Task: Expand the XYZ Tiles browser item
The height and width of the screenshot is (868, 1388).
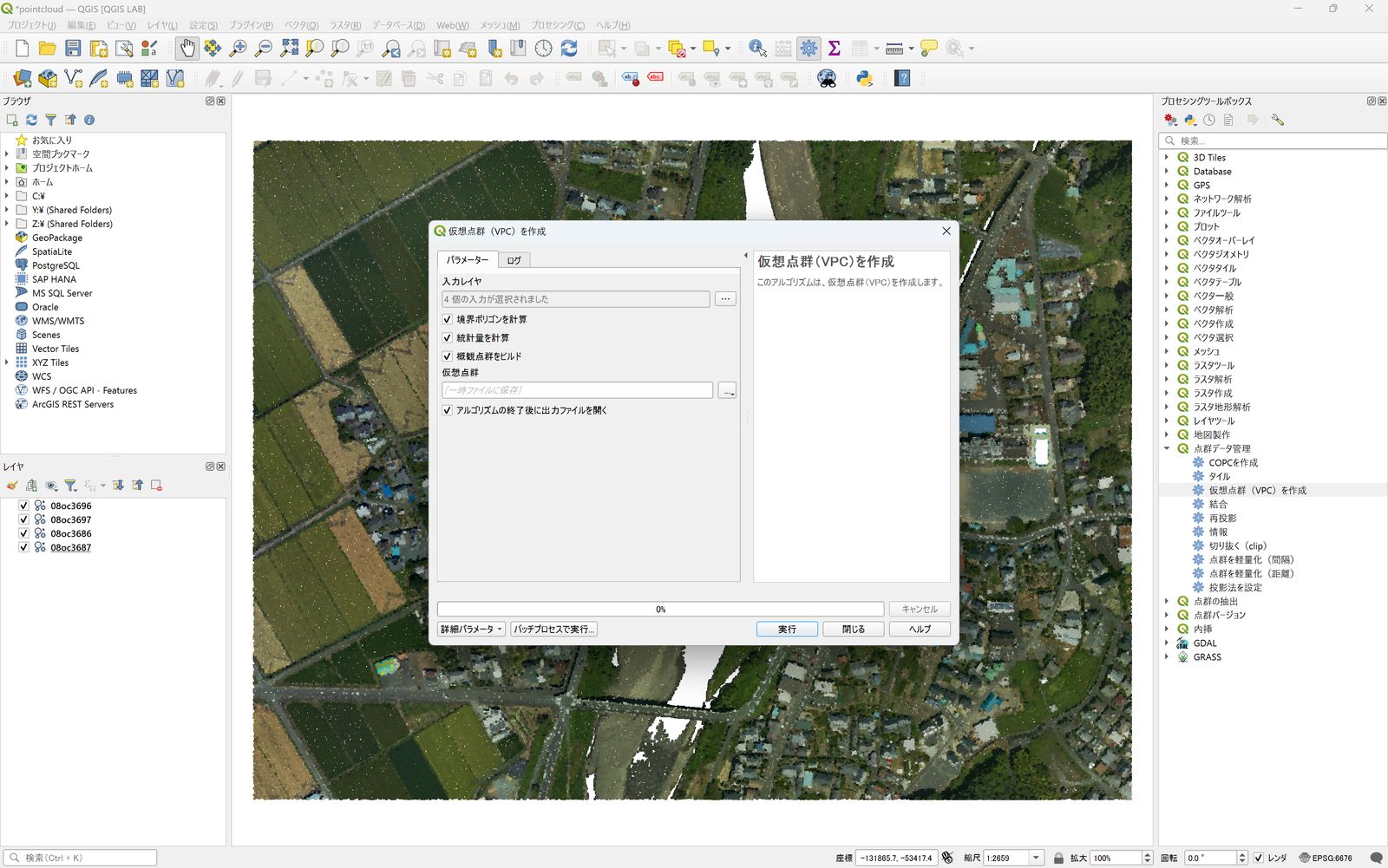Action: [7, 362]
